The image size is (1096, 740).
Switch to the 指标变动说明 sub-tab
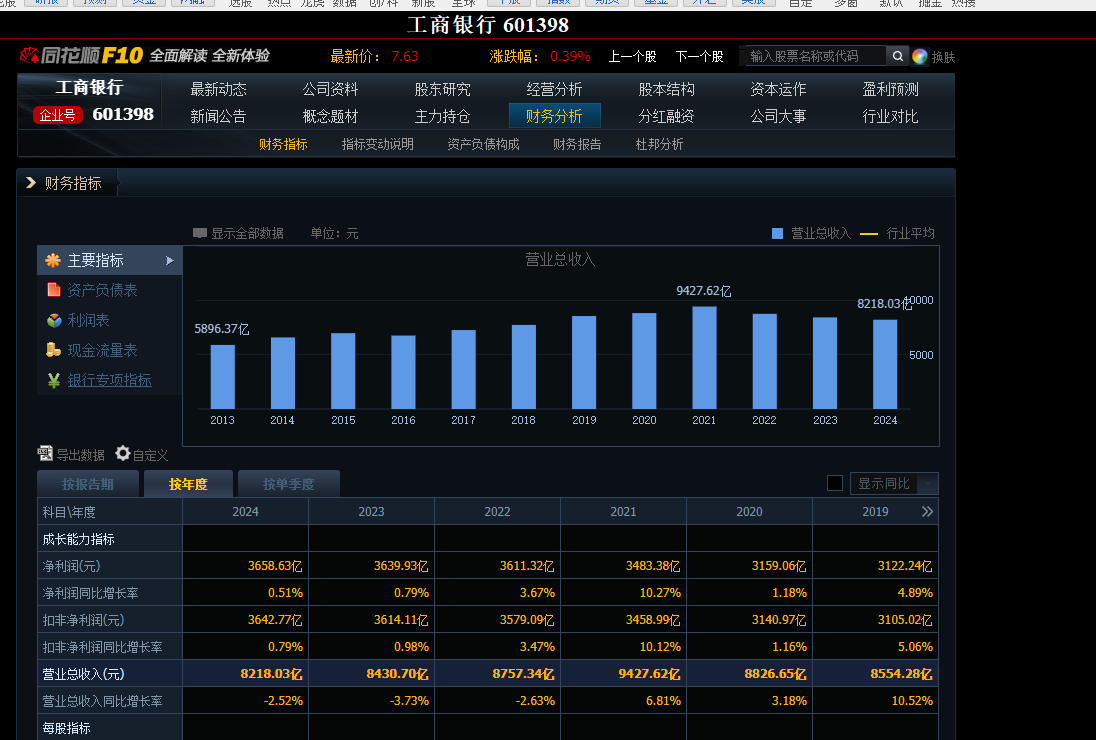click(x=377, y=144)
